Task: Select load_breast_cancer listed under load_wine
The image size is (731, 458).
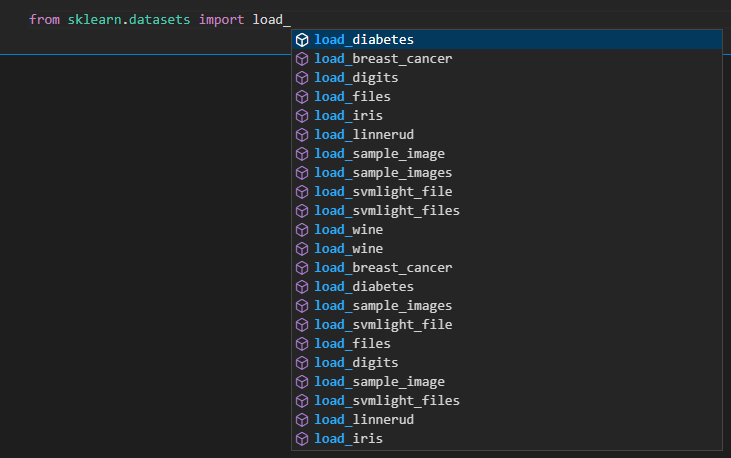Action: 507,268
